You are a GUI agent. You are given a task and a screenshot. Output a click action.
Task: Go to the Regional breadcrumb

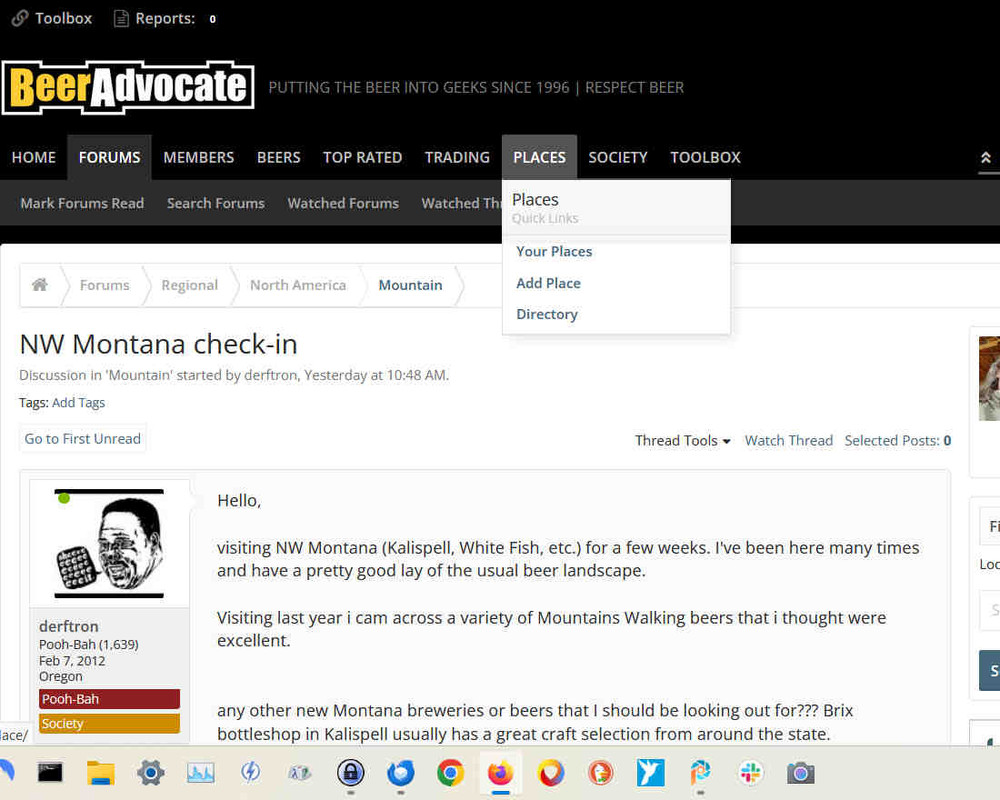coord(189,285)
